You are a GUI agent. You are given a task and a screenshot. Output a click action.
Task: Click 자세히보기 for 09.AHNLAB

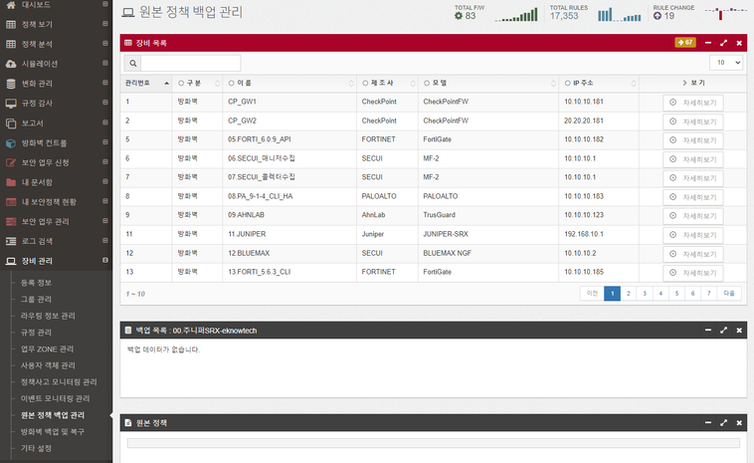(x=693, y=216)
